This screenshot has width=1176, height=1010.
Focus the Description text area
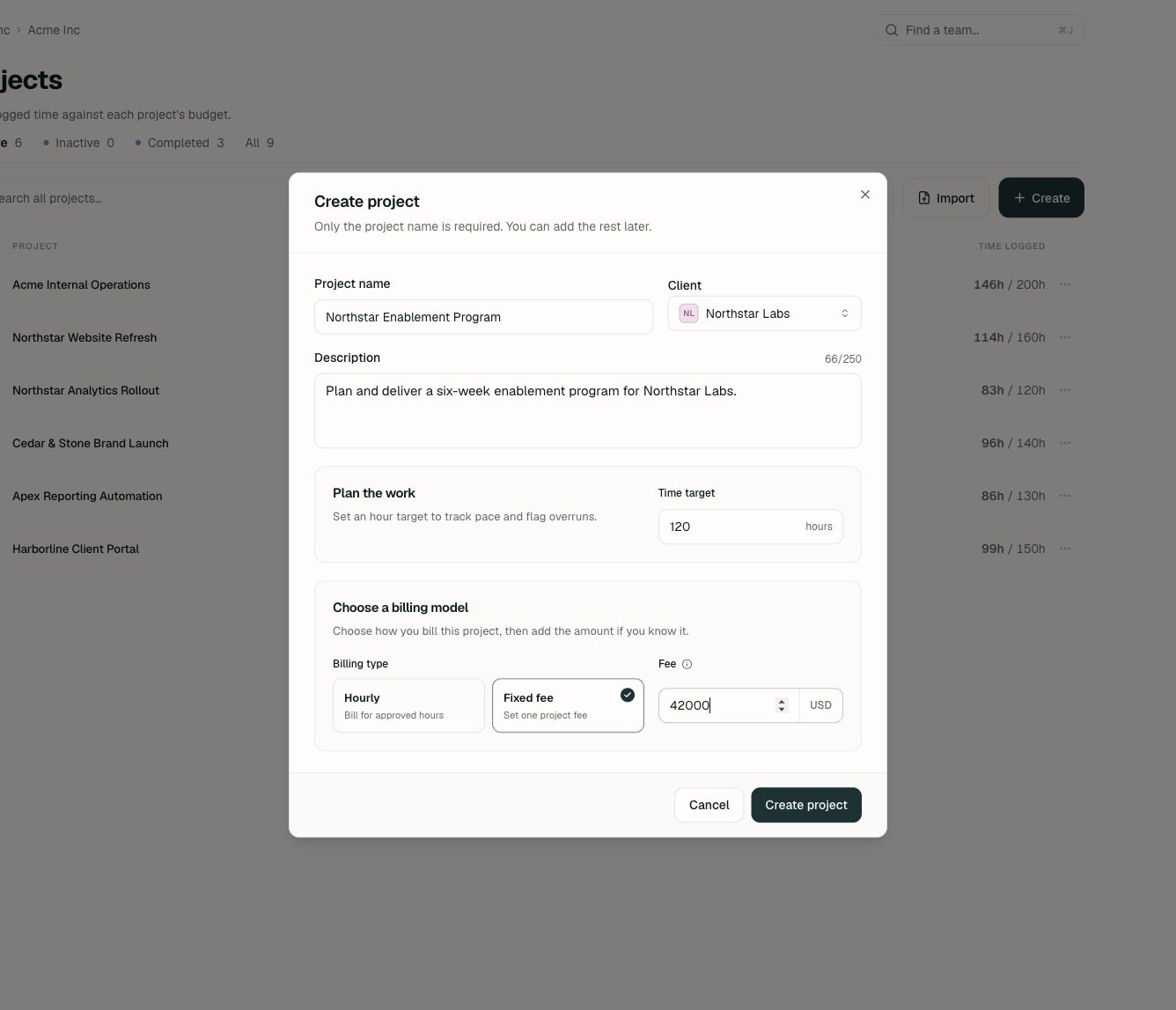point(588,411)
